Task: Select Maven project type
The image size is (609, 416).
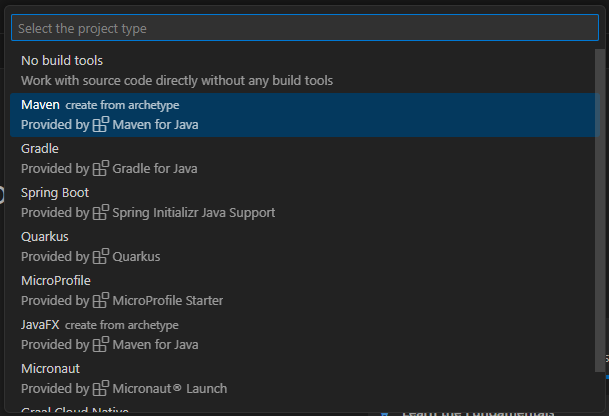Action: [x=40, y=104]
